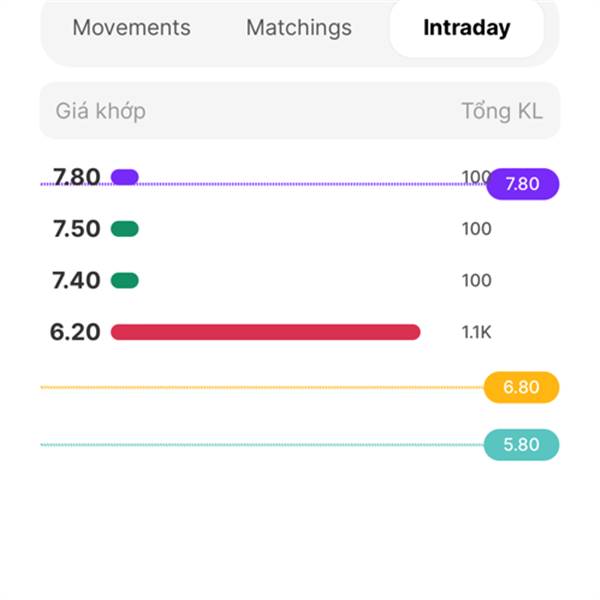Viewport: 600px width, 600px height.
Task: Click the 1.1K volume value
Action: coord(476,332)
